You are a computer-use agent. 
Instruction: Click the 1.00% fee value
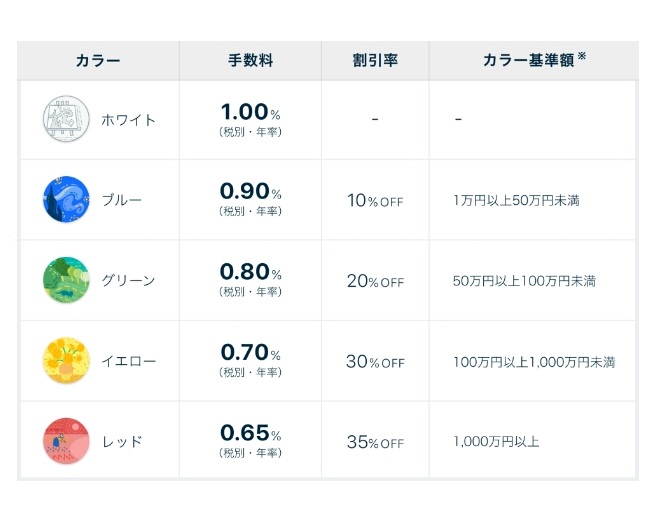[x=250, y=112]
